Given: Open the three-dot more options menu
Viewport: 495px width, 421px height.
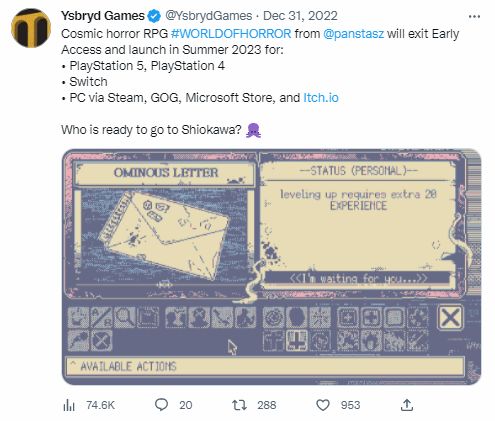Looking at the screenshot, I should (x=474, y=16).
